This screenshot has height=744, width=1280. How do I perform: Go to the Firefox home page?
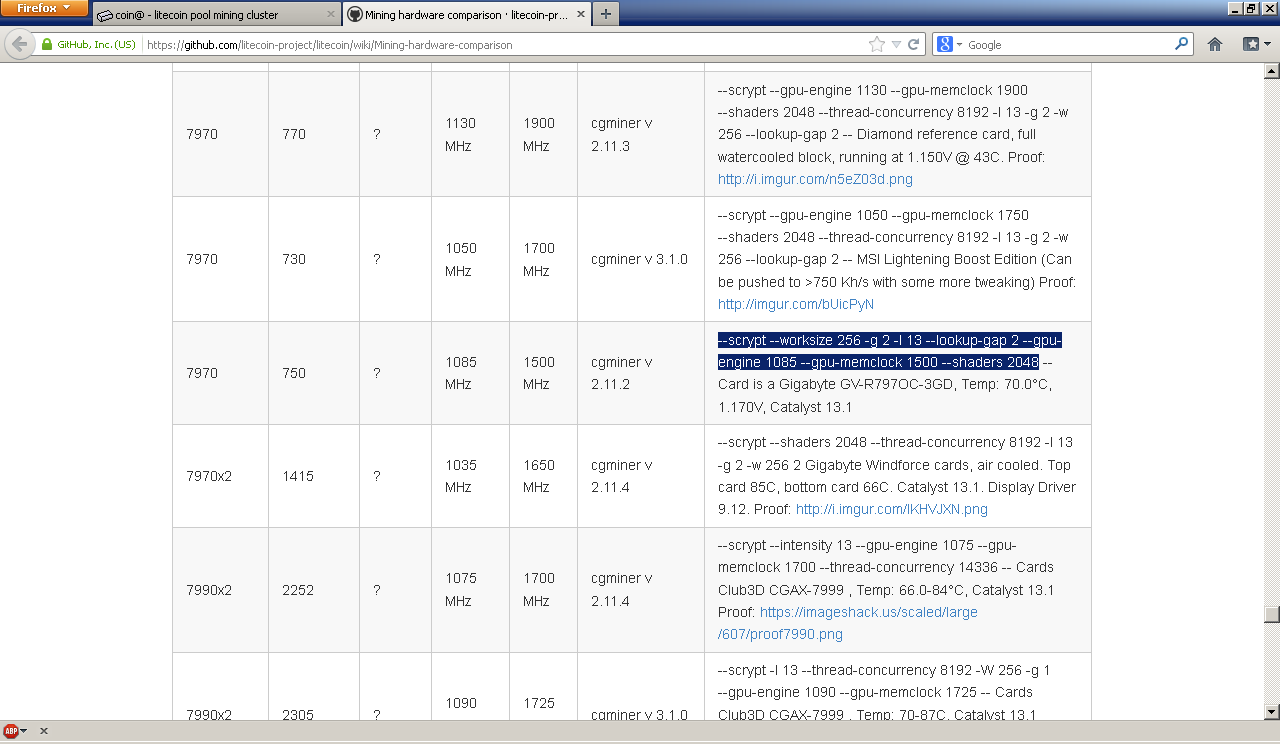click(1215, 45)
